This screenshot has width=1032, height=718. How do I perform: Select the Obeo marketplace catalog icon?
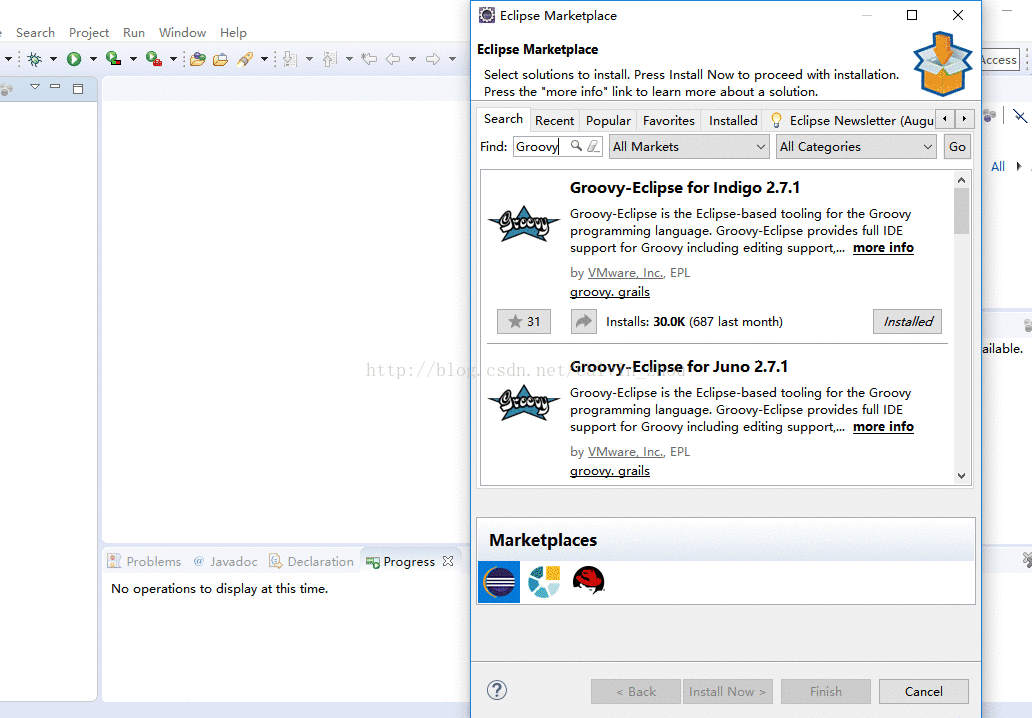(x=544, y=582)
